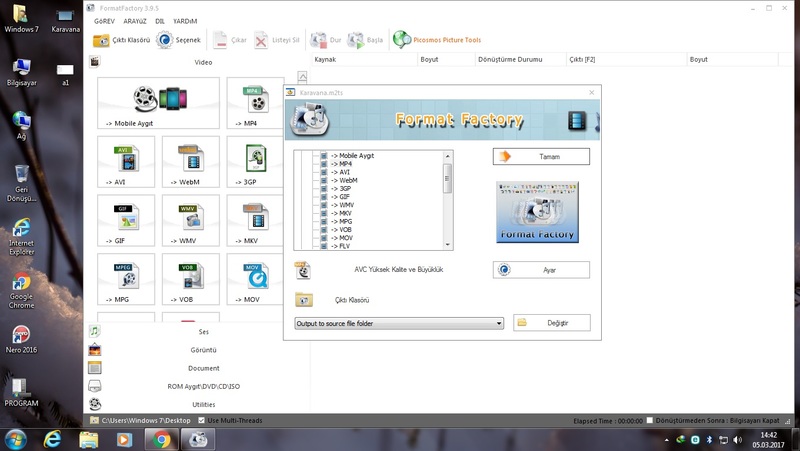Open Picosmos Picture Tools
800x451 pixels.
(437, 40)
